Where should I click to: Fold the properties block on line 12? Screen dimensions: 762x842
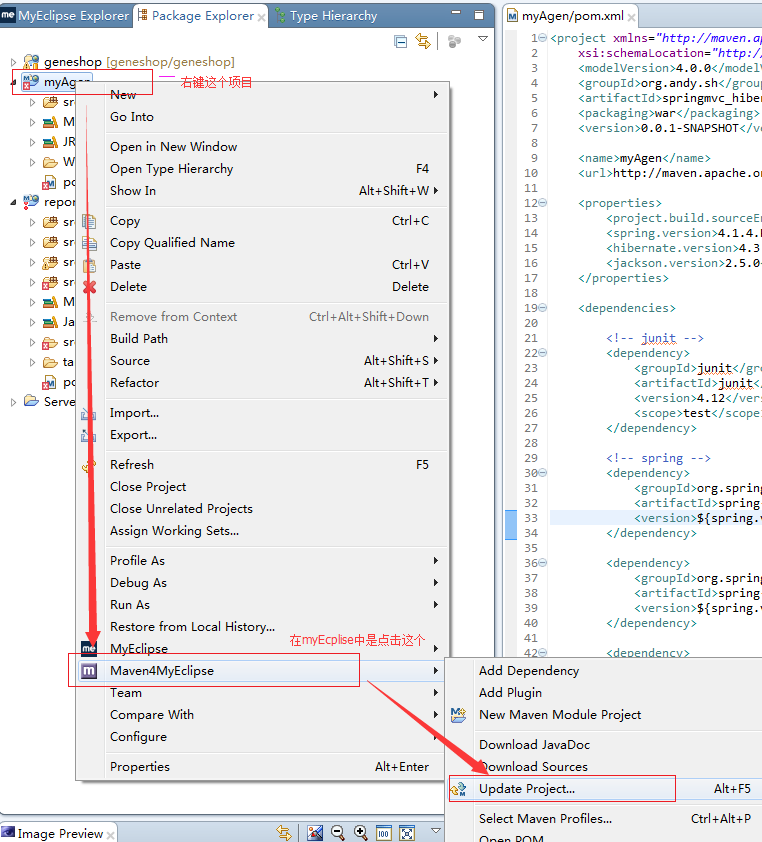coord(542,202)
